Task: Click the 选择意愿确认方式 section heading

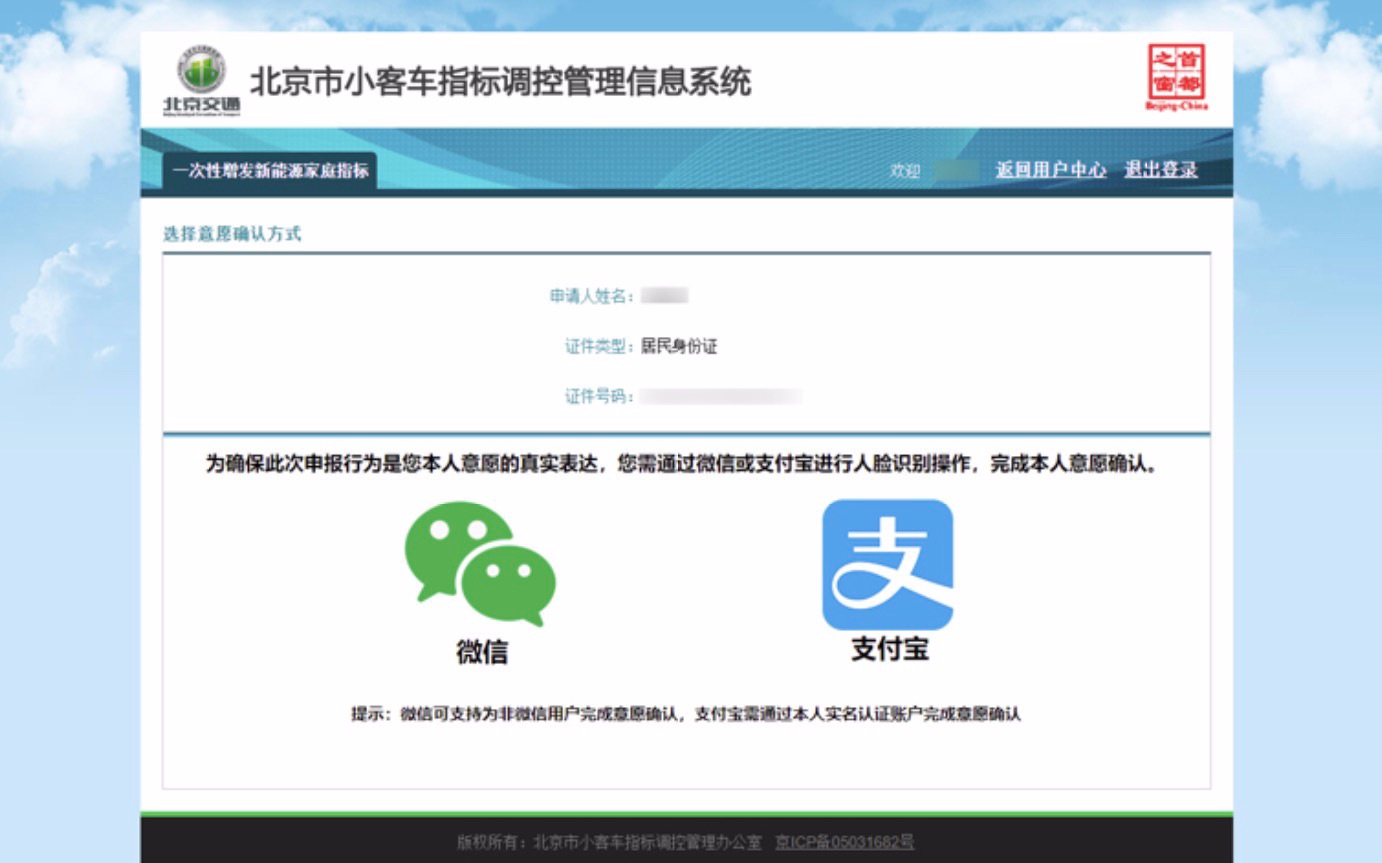Action: click(x=232, y=234)
